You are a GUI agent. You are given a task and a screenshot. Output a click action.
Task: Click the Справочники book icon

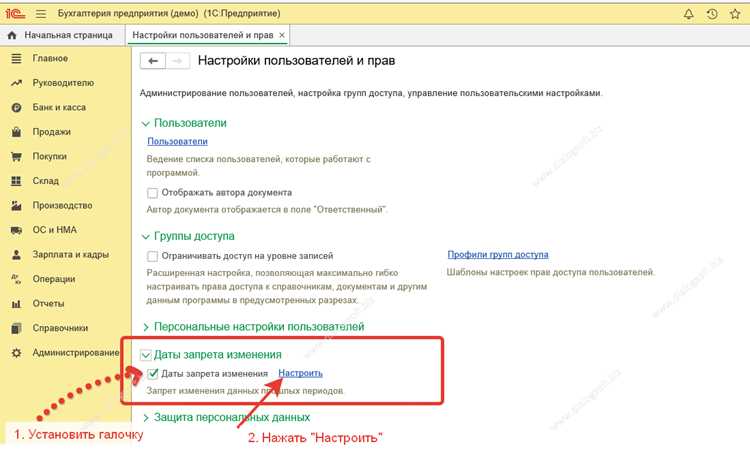(16, 328)
